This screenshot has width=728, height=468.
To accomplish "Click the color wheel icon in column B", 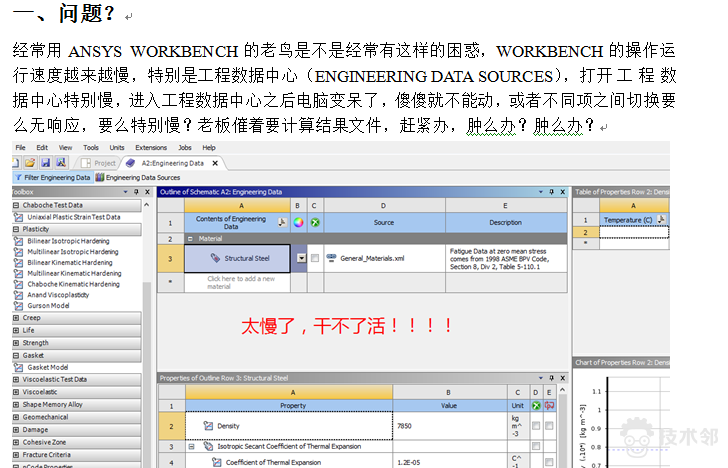I will (299, 222).
